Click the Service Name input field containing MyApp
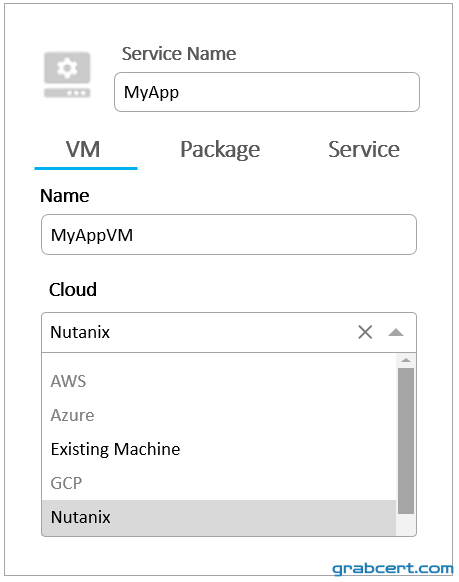The image size is (459, 582). click(267, 92)
